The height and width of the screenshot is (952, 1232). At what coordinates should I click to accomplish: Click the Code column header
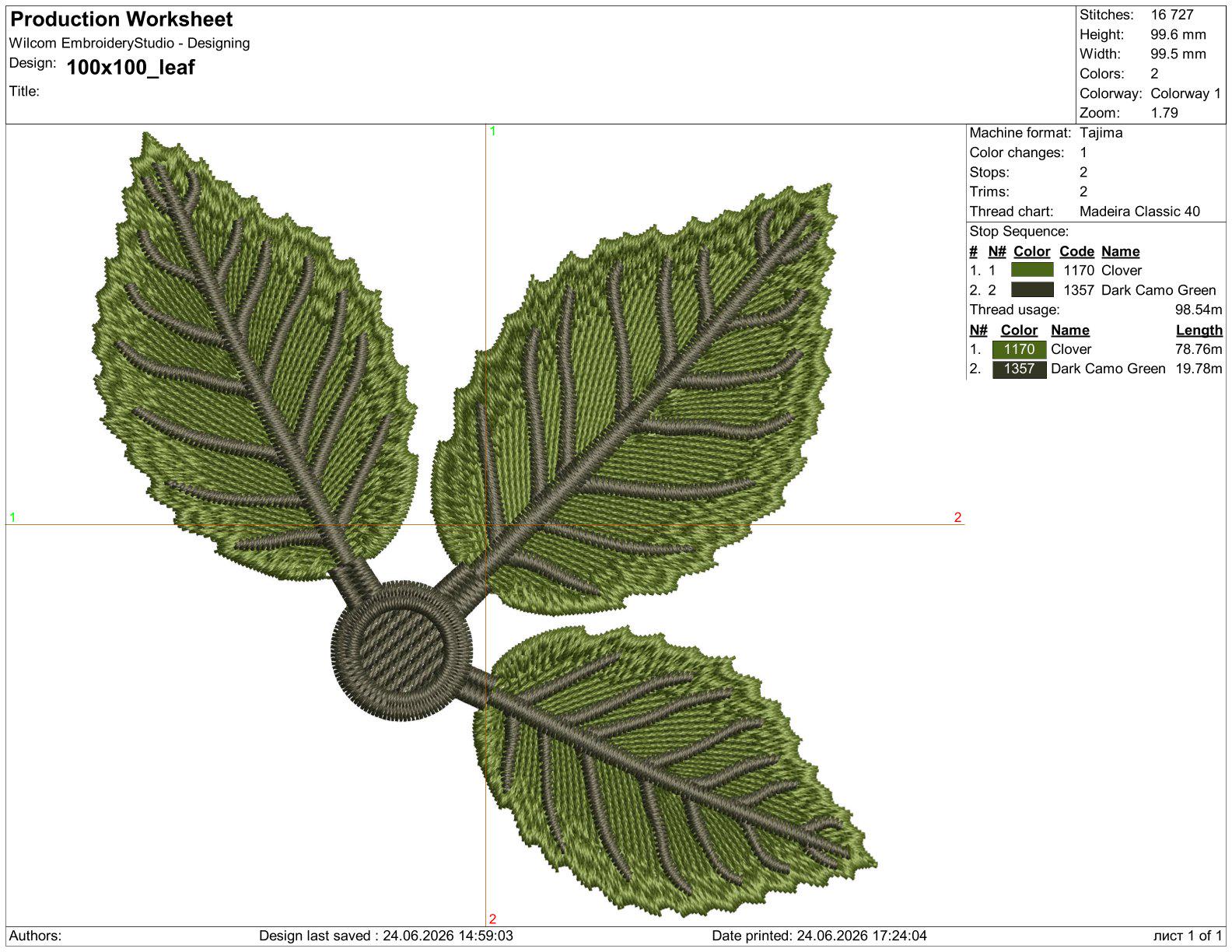point(1076,251)
